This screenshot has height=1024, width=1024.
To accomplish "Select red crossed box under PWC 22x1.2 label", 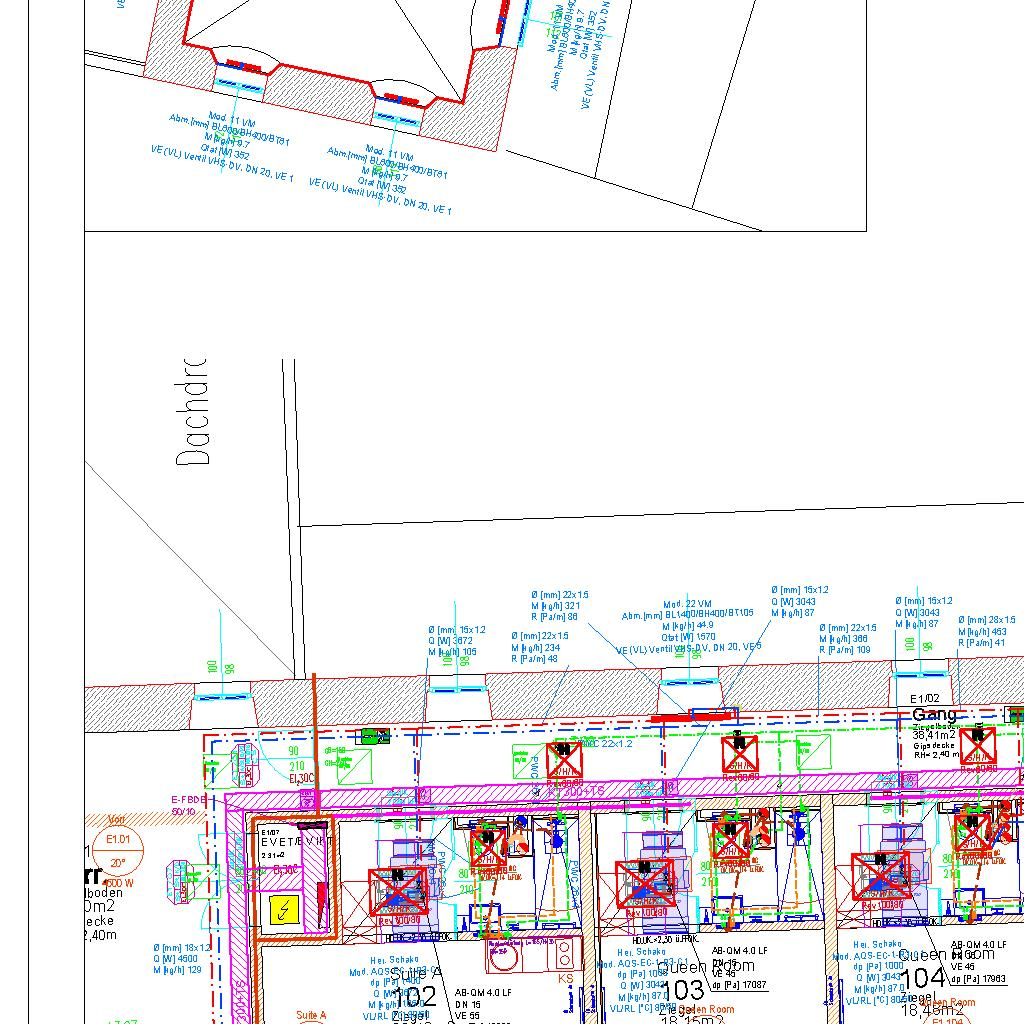I will coord(564,760).
